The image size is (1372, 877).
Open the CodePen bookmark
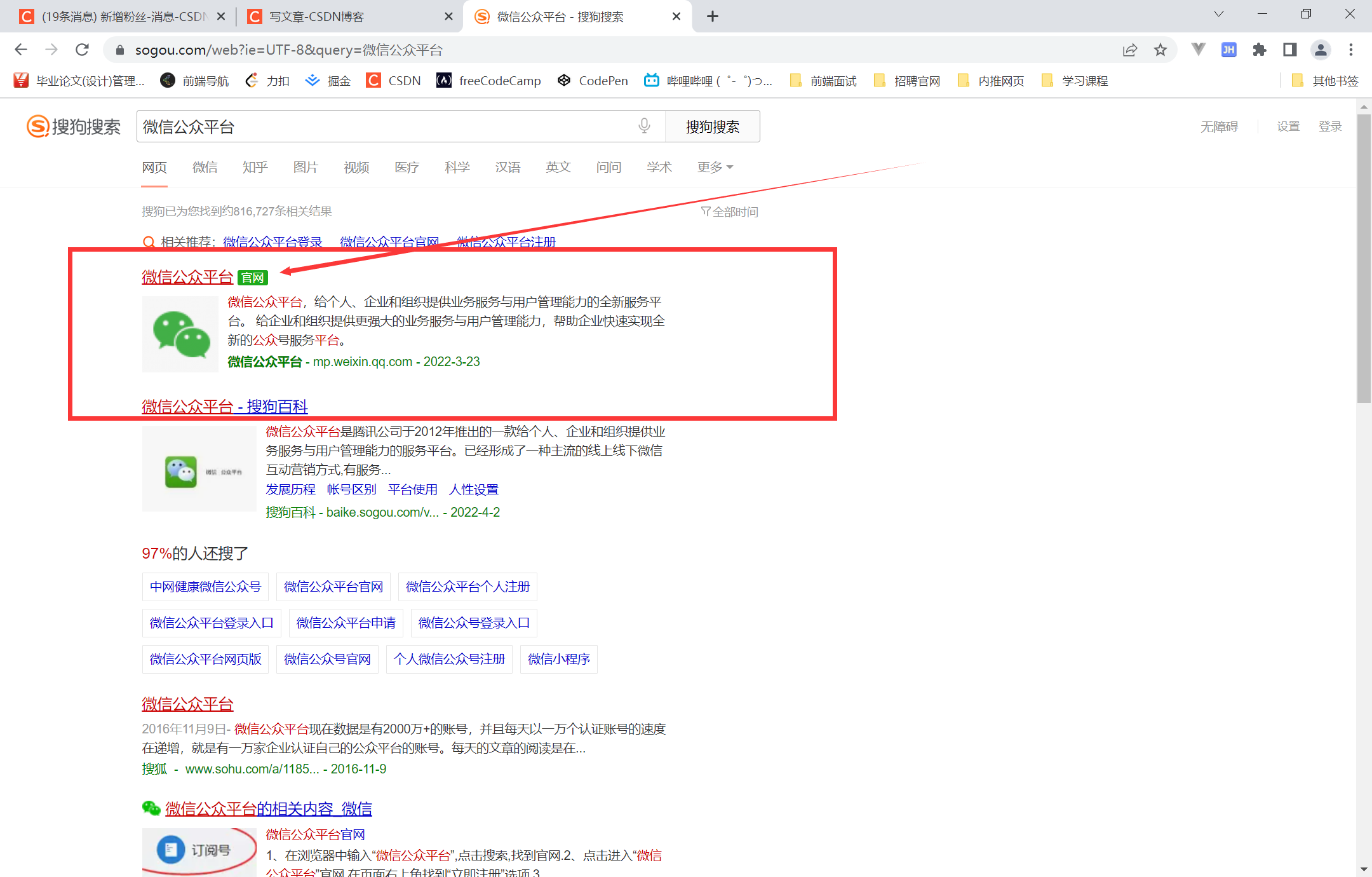coord(593,81)
